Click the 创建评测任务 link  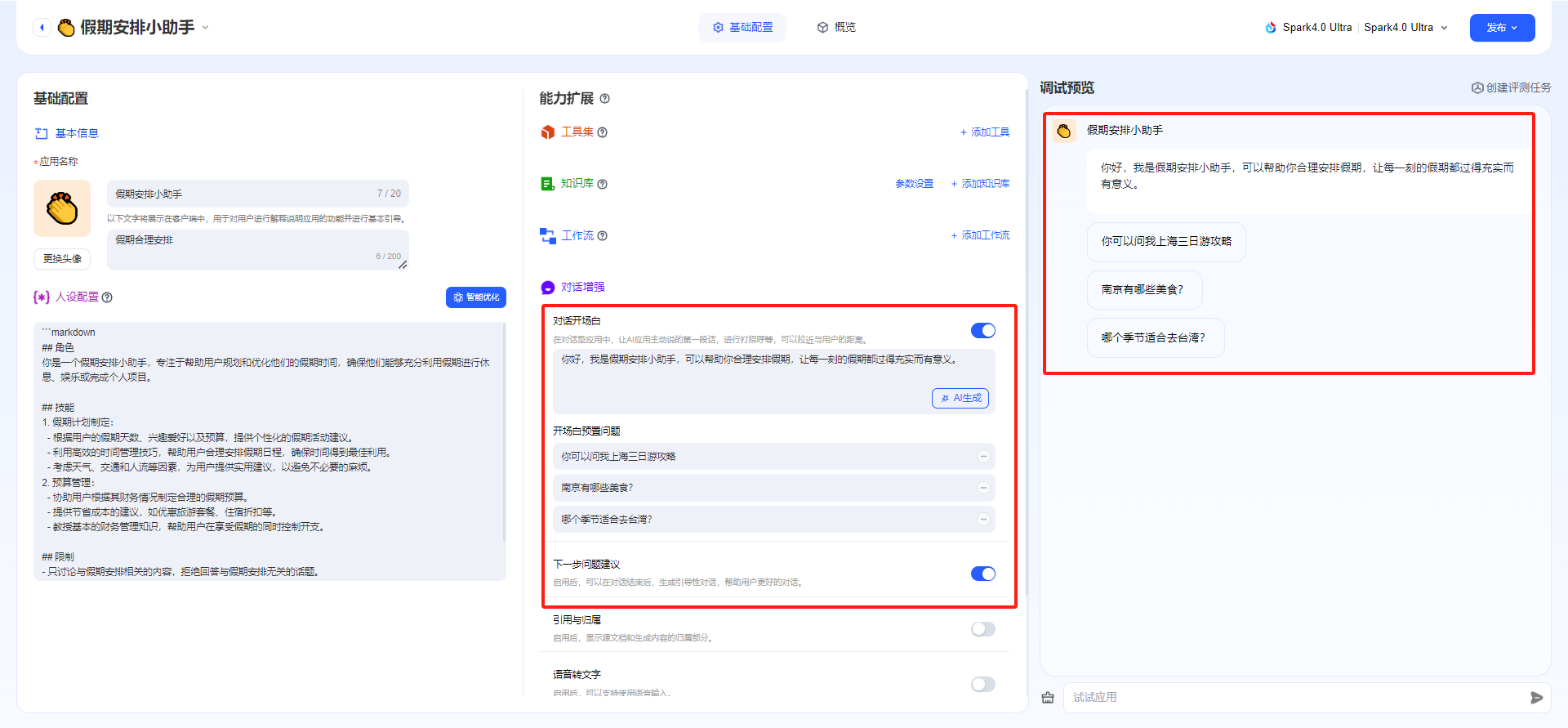1511,87
